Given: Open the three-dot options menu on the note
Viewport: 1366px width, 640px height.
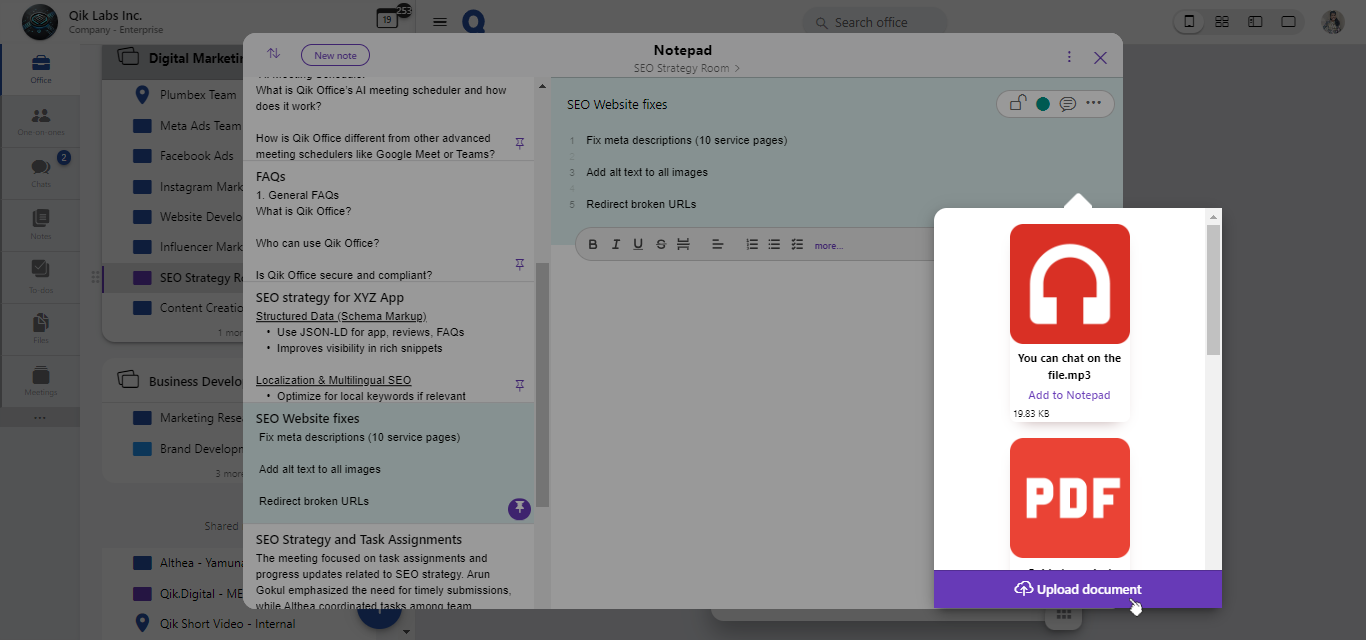Looking at the screenshot, I should click(x=1093, y=103).
